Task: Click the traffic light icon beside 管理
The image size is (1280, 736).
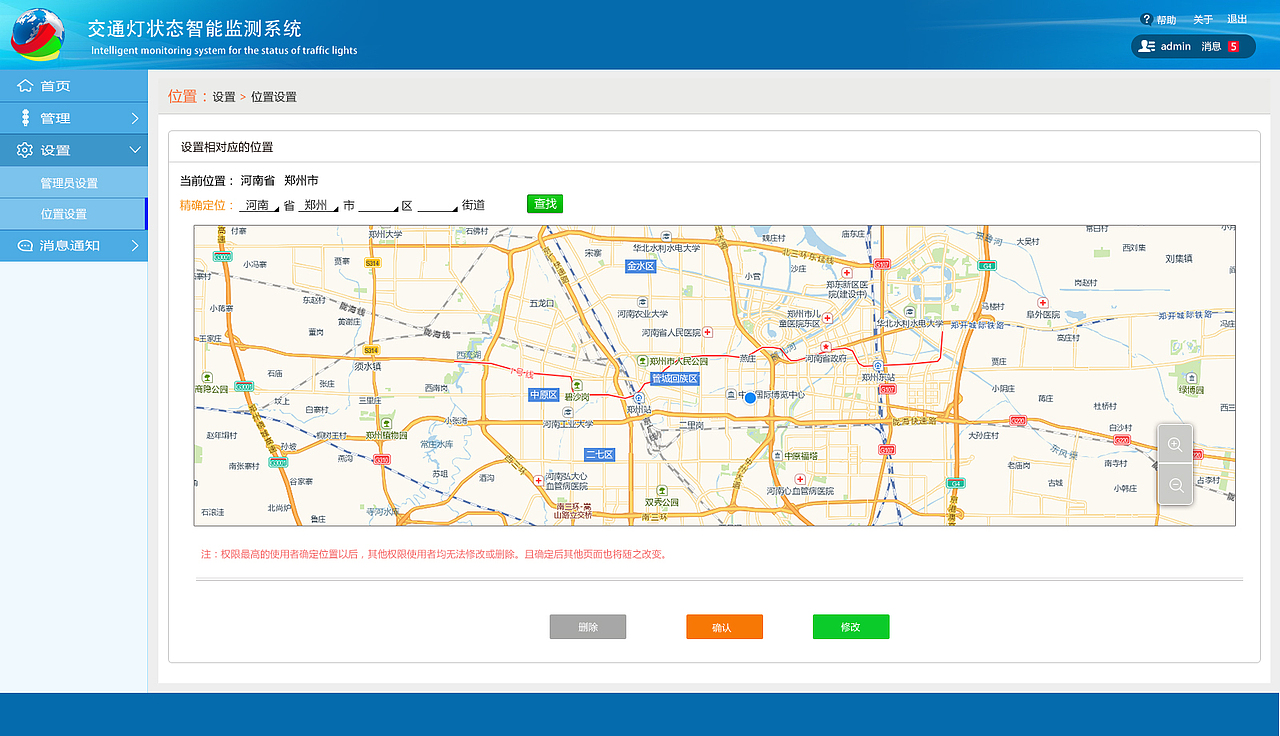Action: tap(25, 118)
